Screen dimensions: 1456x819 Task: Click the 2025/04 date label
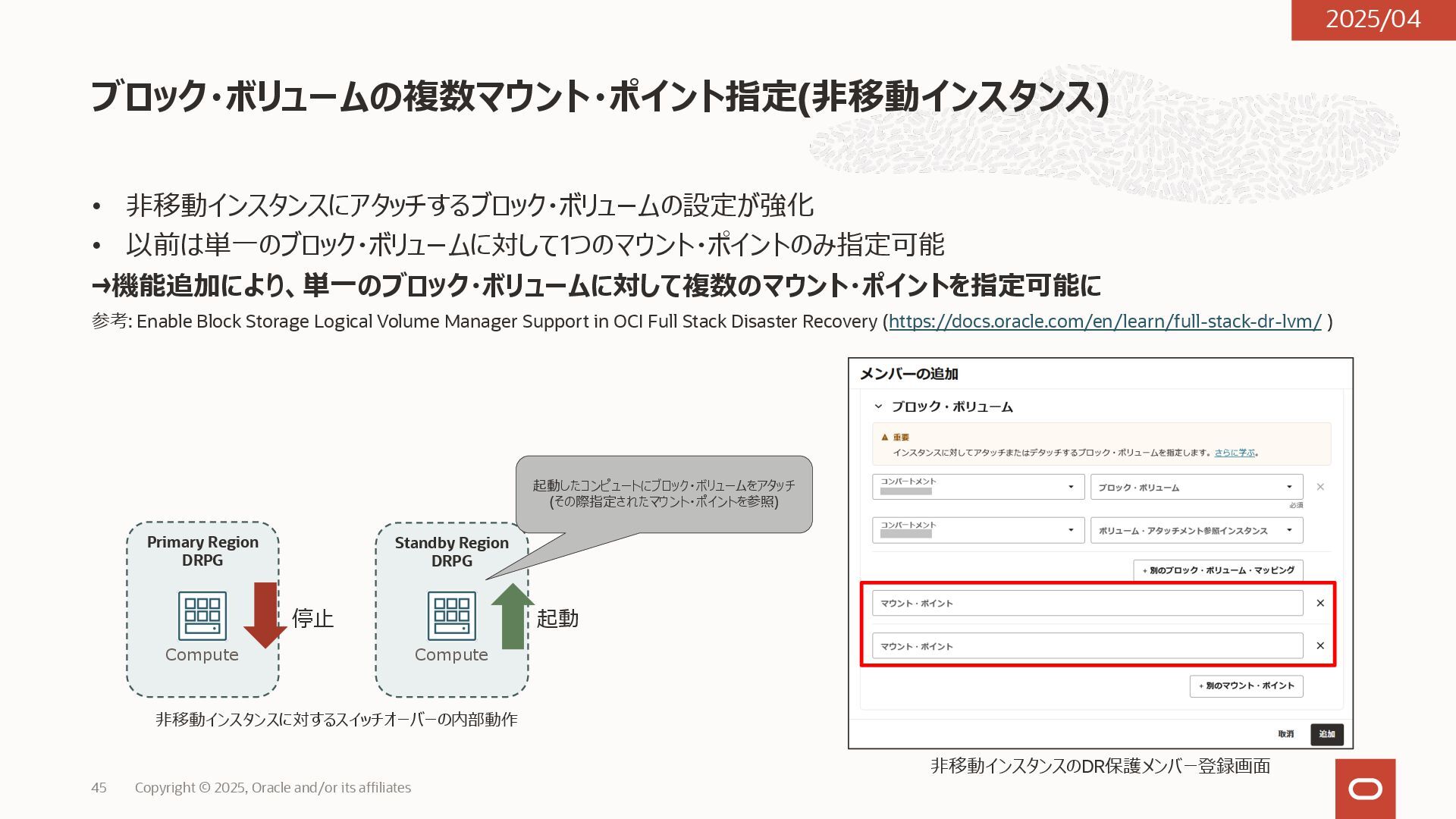(x=1373, y=19)
